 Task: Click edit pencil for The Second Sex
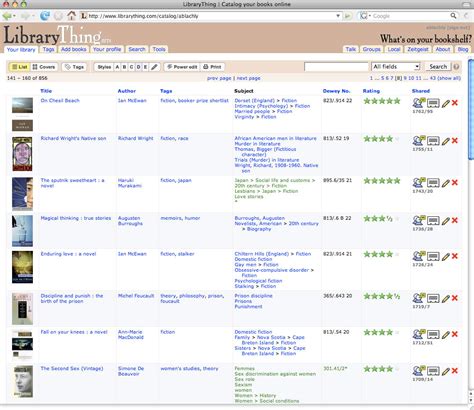(446, 371)
